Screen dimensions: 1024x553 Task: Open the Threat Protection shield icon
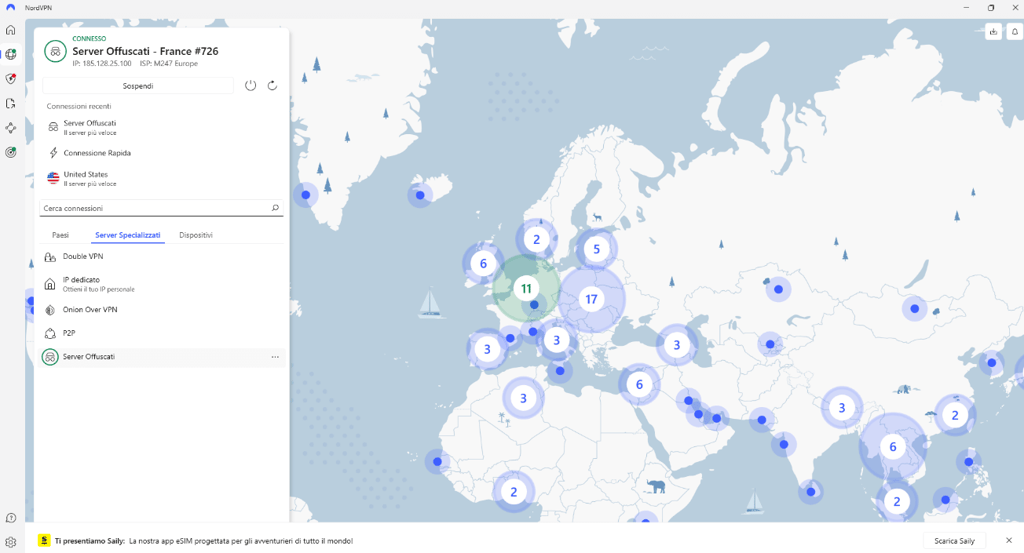pyautogui.click(x=10, y=79)
